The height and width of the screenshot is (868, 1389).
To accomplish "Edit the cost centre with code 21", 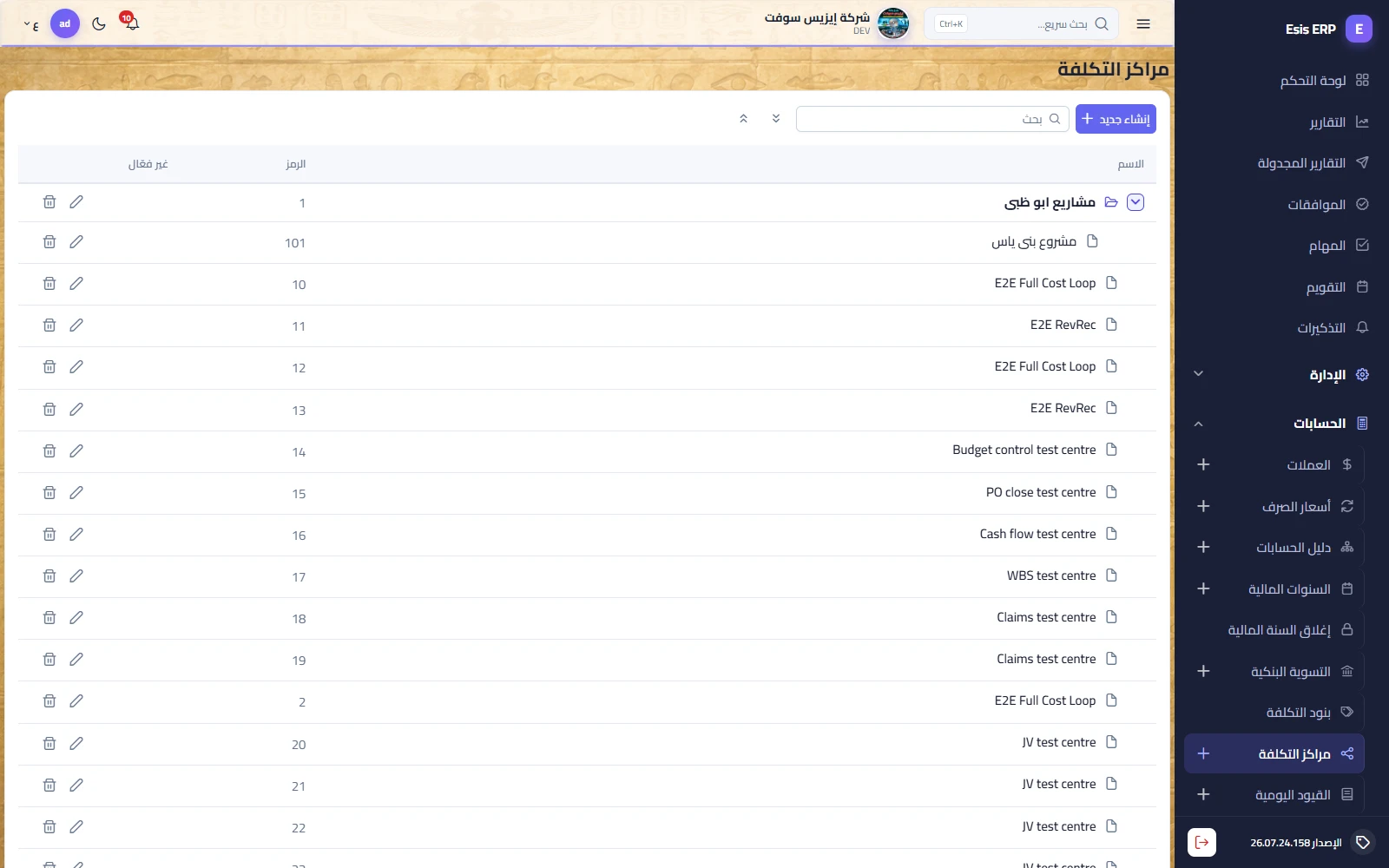I will coord(76,786).
